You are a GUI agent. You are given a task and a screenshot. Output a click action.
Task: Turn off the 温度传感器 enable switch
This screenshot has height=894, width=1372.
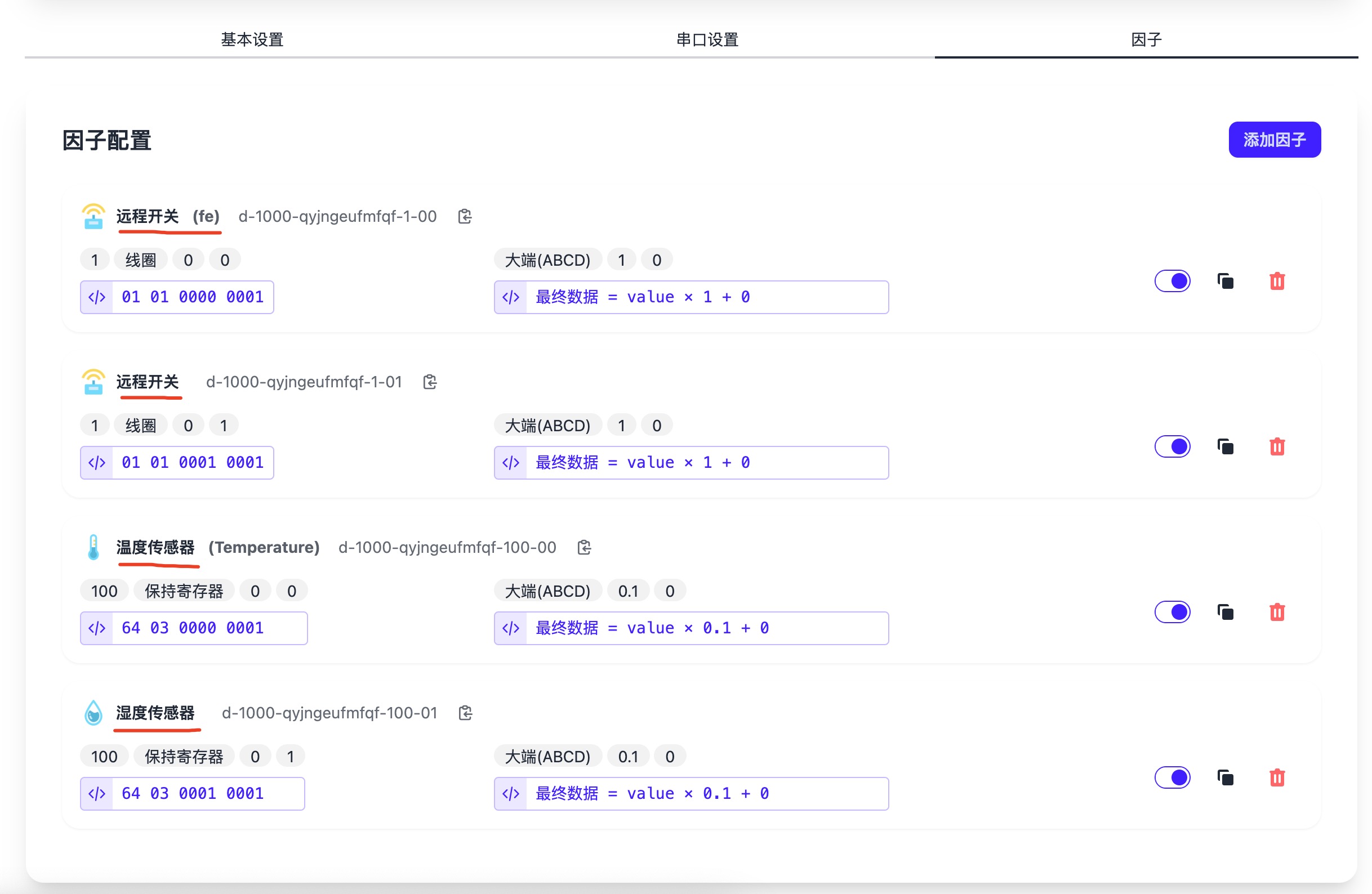tap(1173, 612)
